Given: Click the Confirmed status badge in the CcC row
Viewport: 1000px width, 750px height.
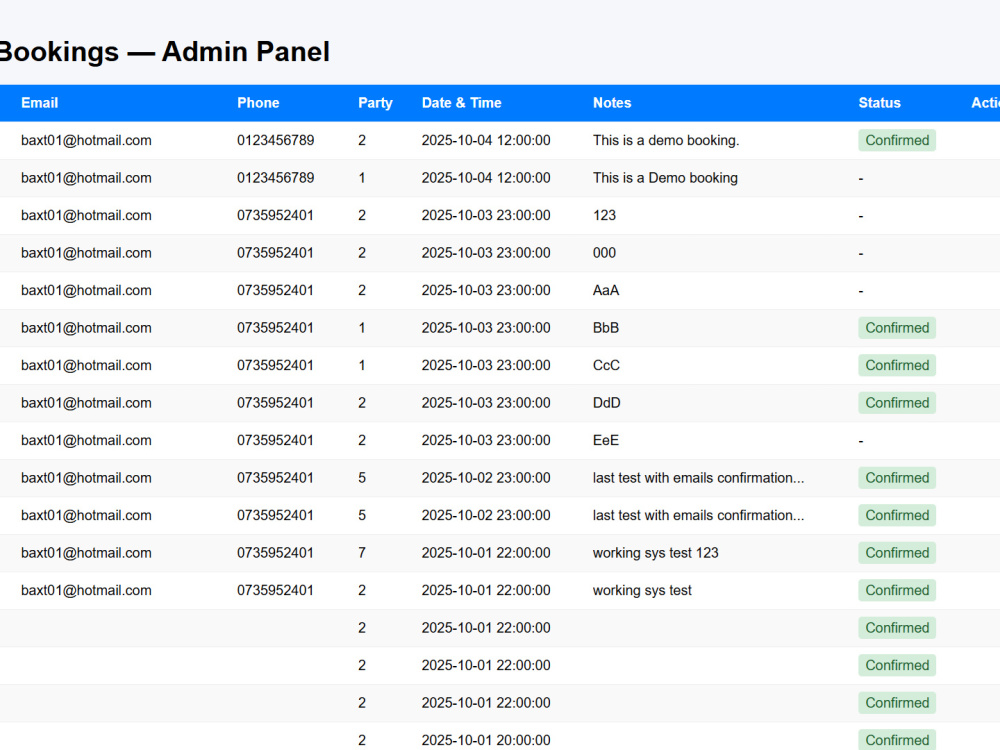Looking at the screenshot, I should pyautogui.click(x=897, y=365).
